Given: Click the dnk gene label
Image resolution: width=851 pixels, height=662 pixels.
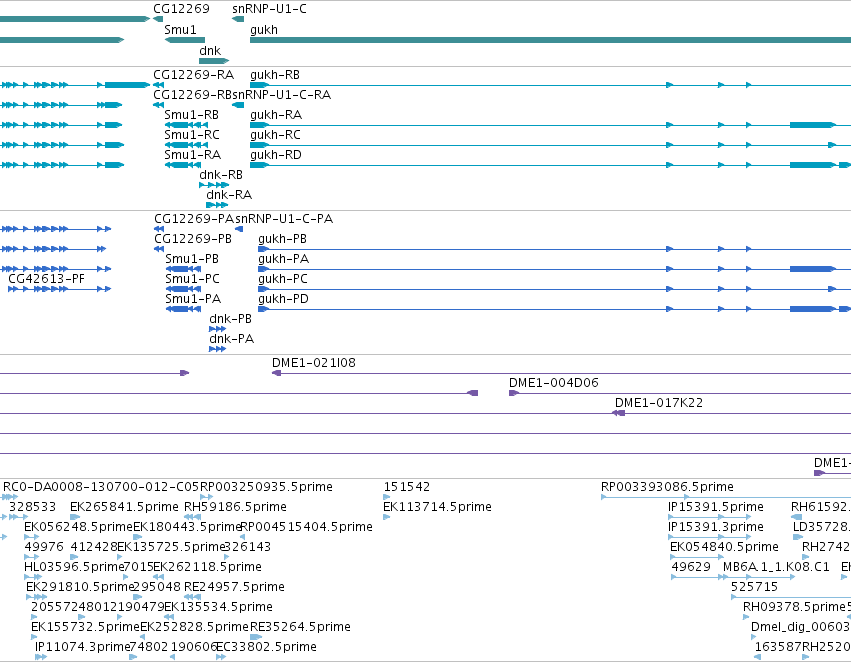Looking at the screenshot, I should pos(210,51).
